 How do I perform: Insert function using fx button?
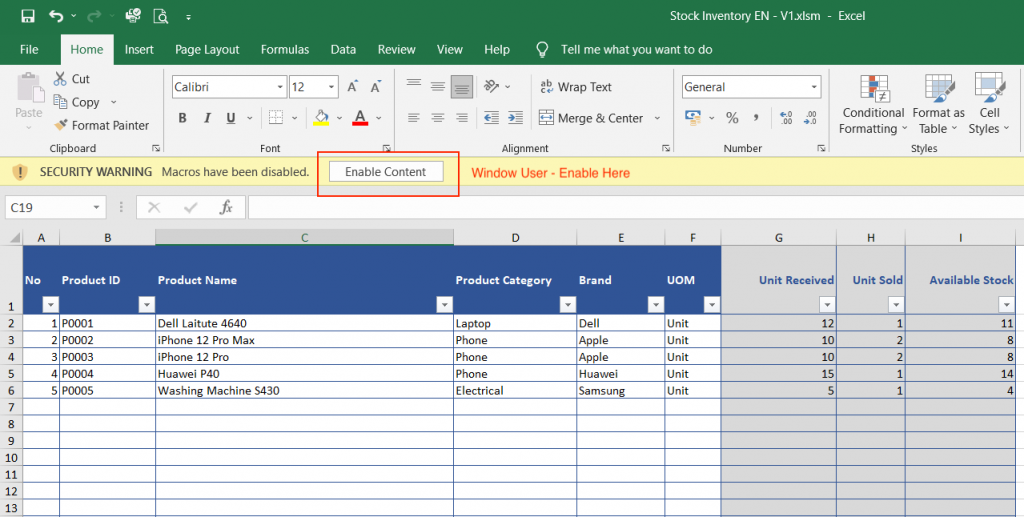point(226,208)
